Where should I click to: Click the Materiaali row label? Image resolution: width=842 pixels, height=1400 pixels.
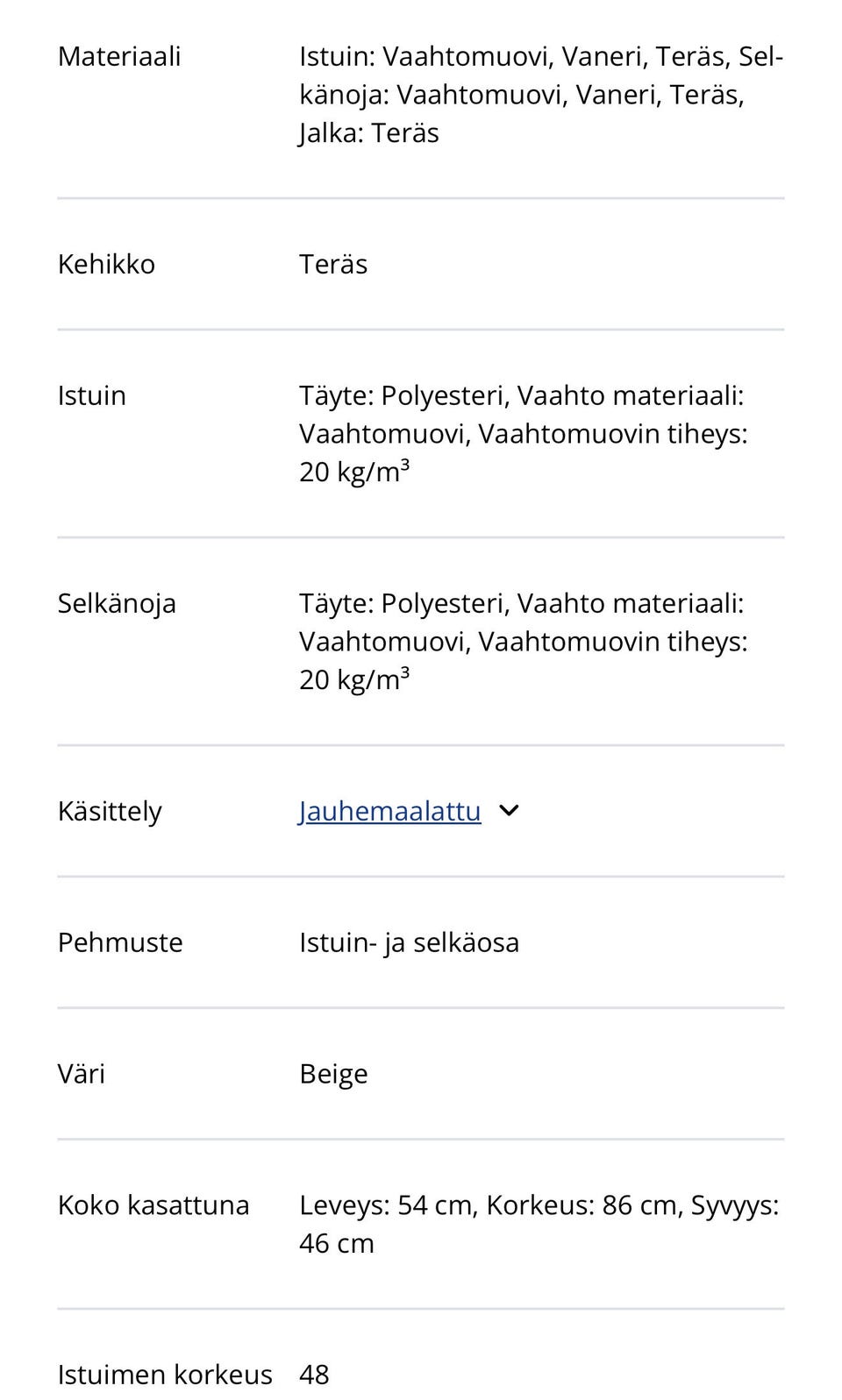pos(119,56)
